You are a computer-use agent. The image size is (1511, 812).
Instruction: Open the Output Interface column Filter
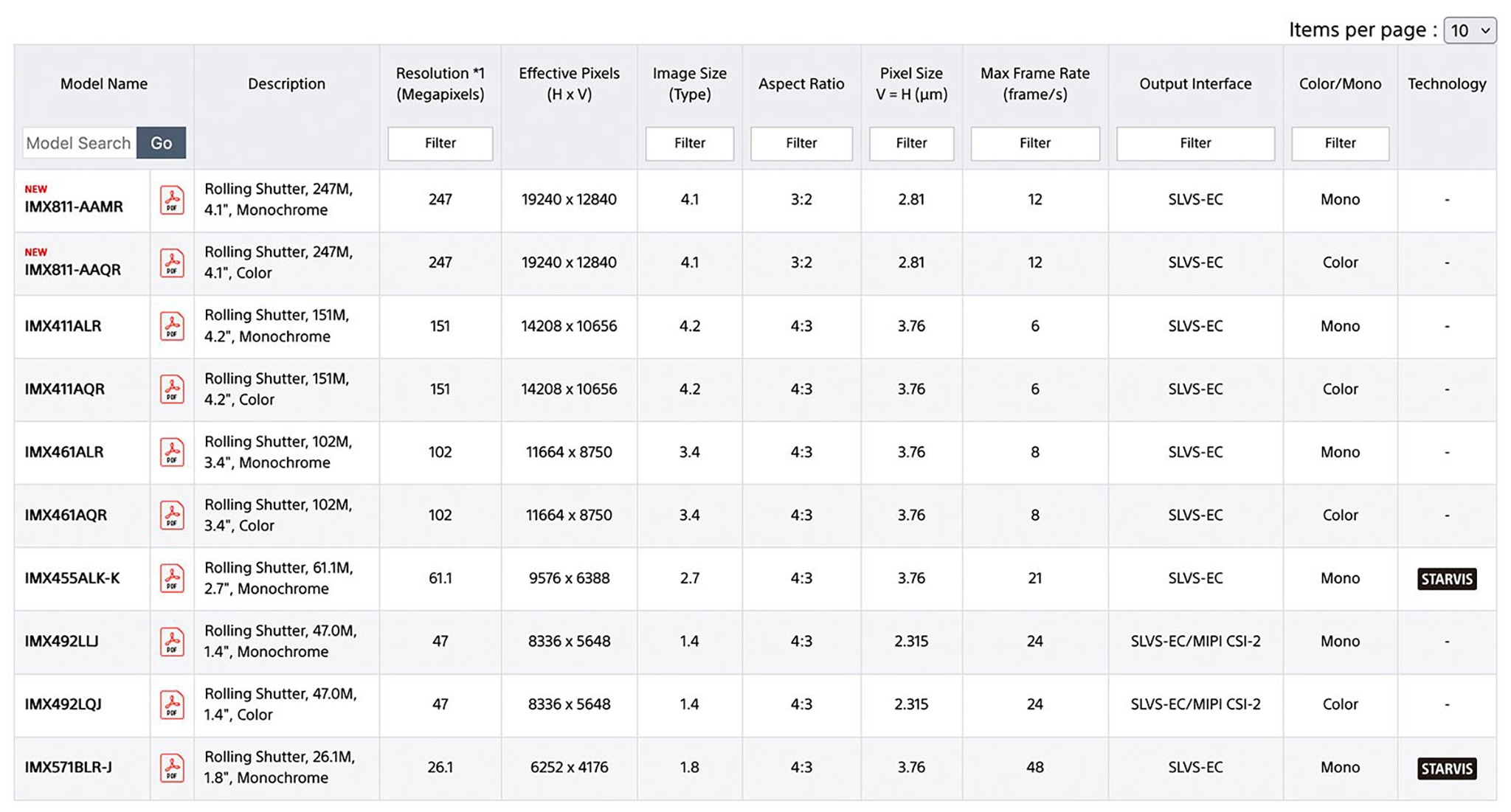pyautogui.click(x=1195, y=143)
